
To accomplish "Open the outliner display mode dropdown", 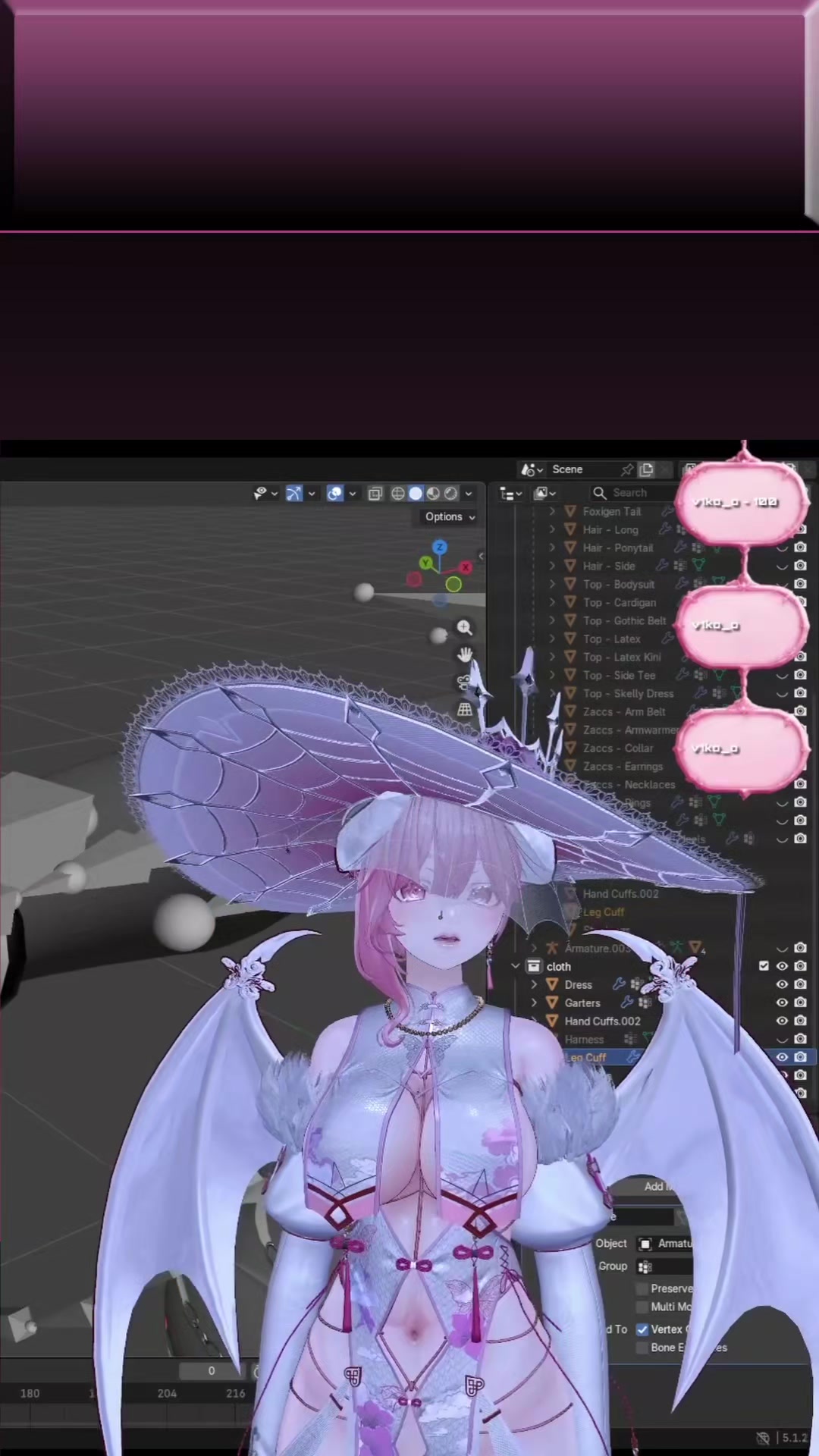I will click(x=544, y=494).
